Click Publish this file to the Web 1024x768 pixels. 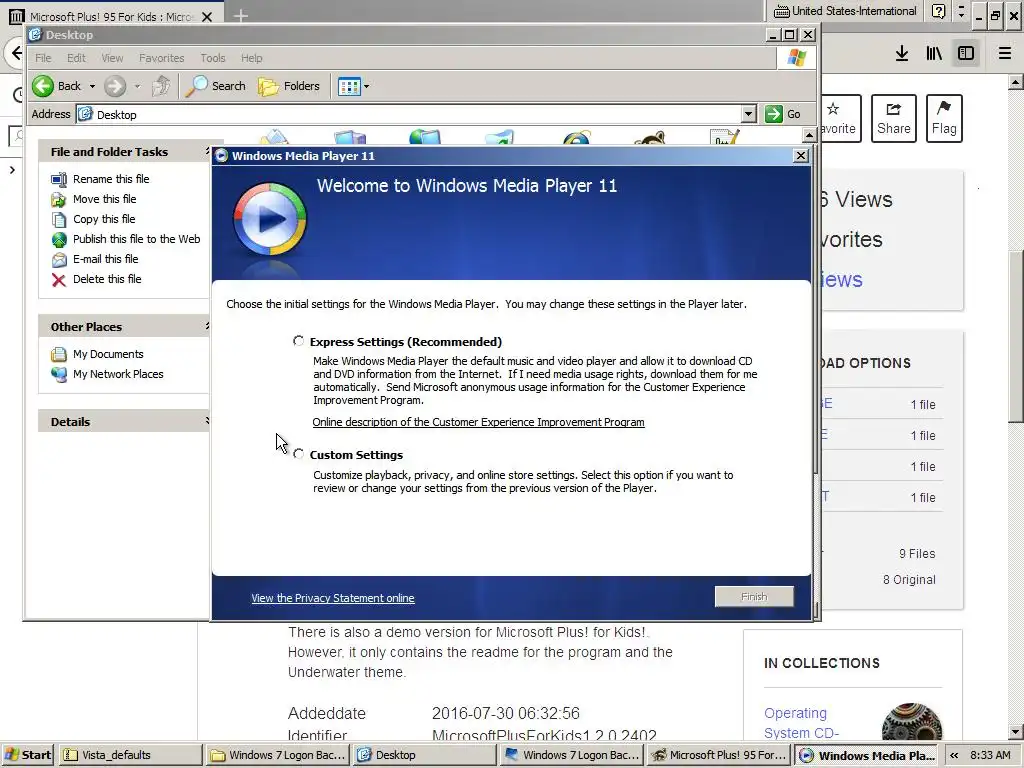click(136, 239)
